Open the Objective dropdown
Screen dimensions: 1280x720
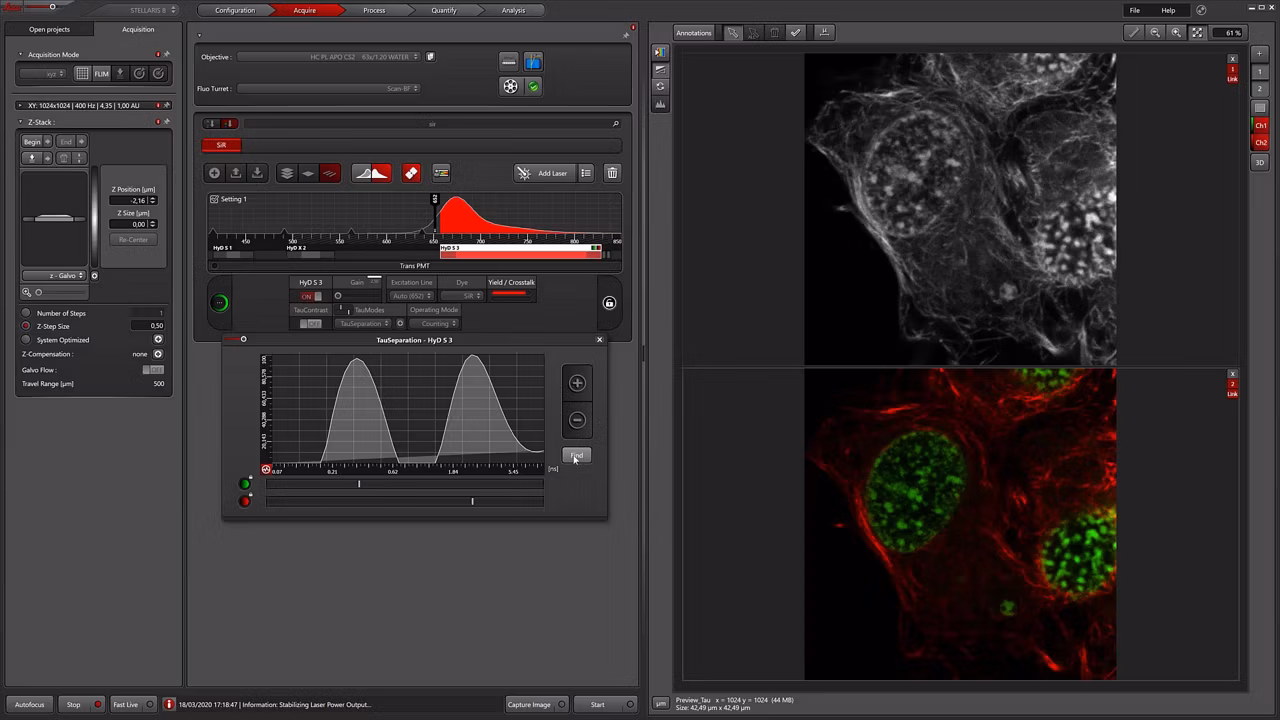tap(328, 57)
